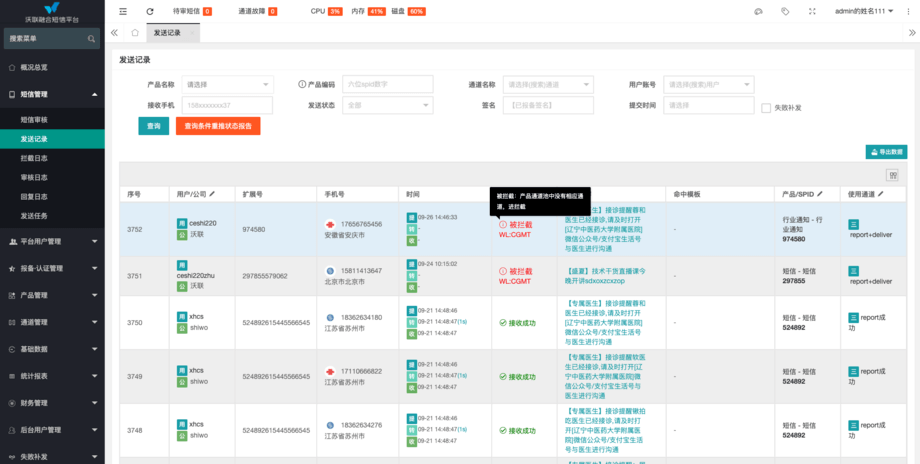Click the carrier icon beside 15811413647

tap(330, 271)
